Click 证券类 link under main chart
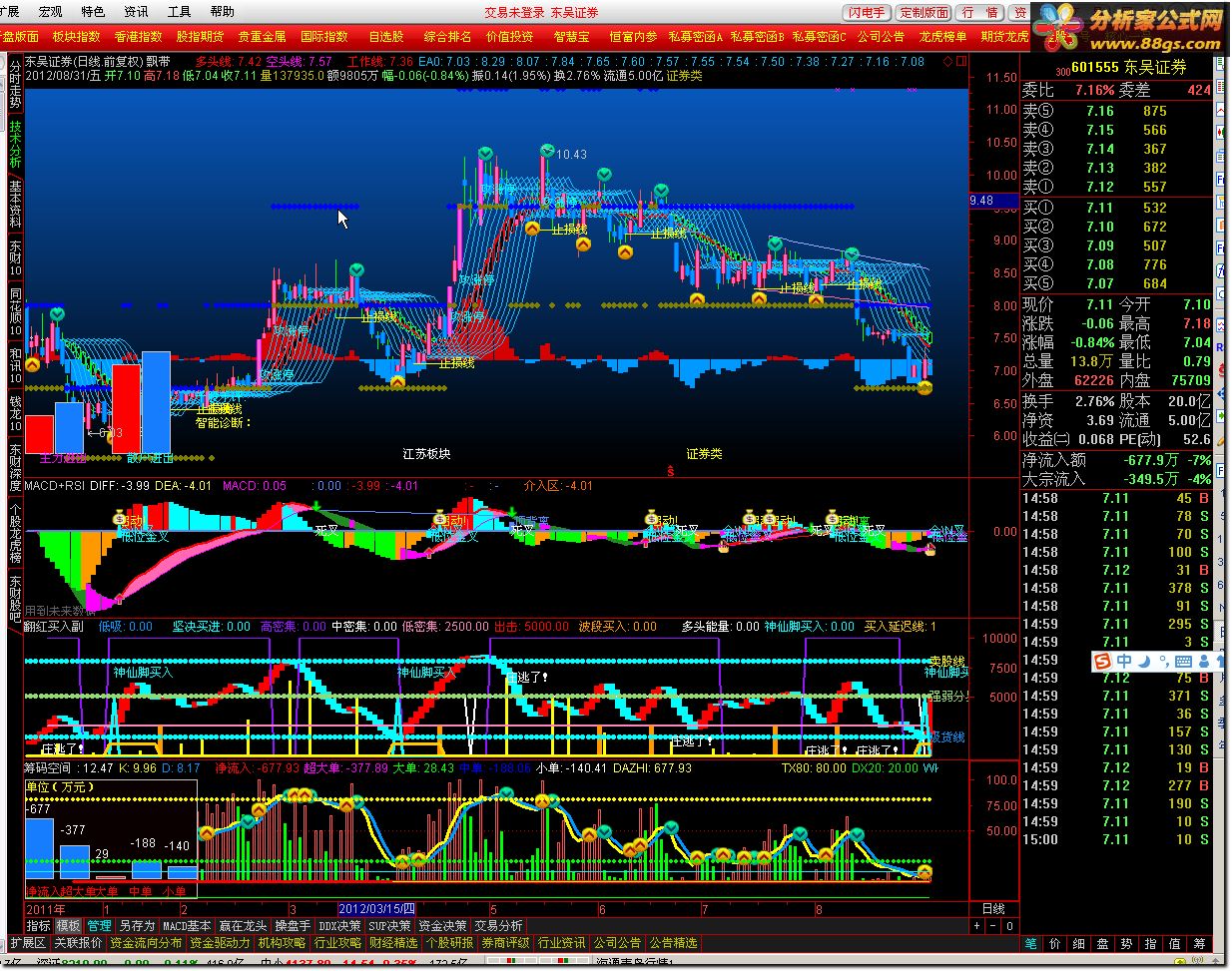Screen dimensions: 1232x971 (704, 454)
